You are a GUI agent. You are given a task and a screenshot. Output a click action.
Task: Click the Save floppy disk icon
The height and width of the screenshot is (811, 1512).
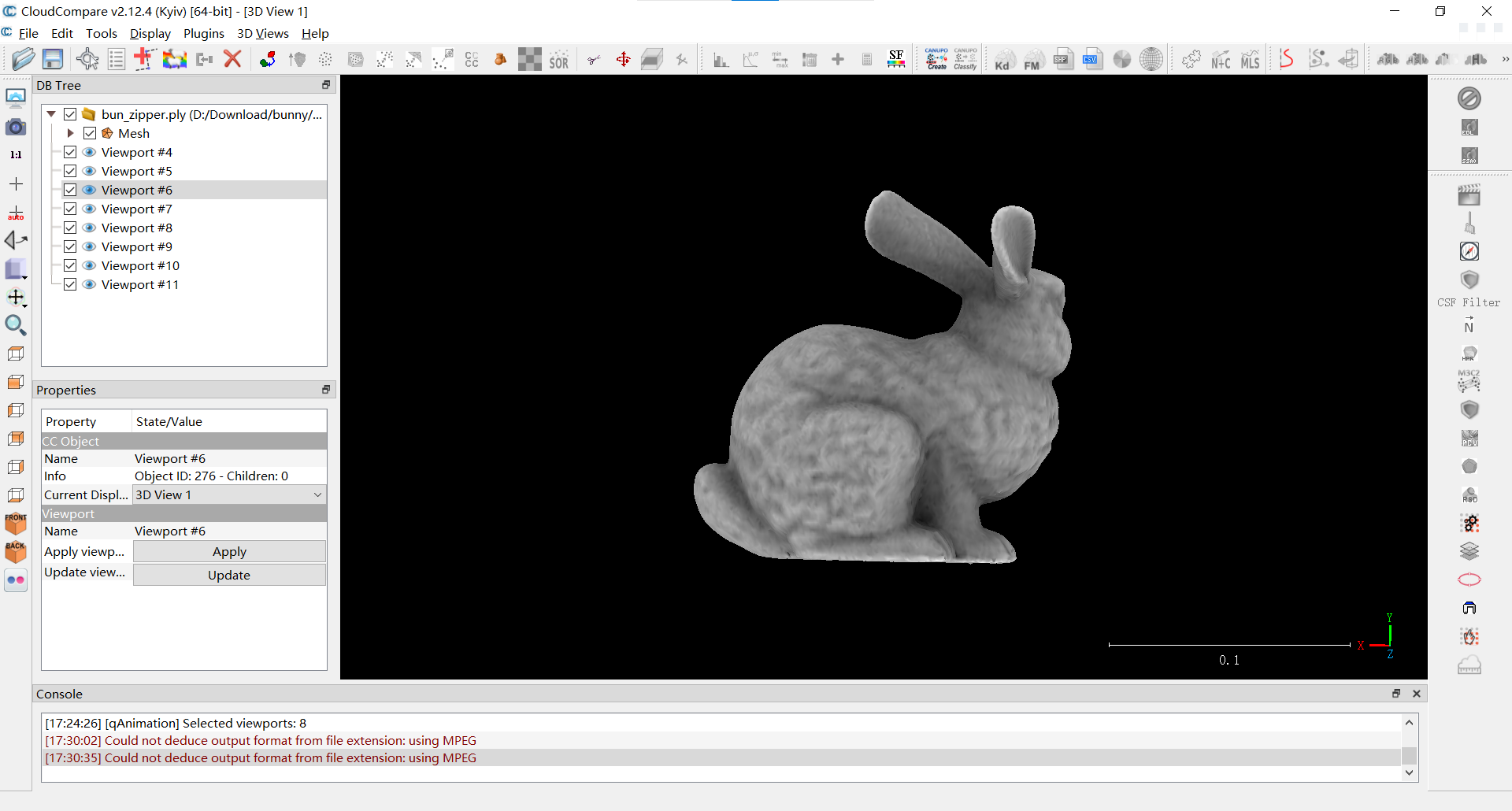[53, 59]
